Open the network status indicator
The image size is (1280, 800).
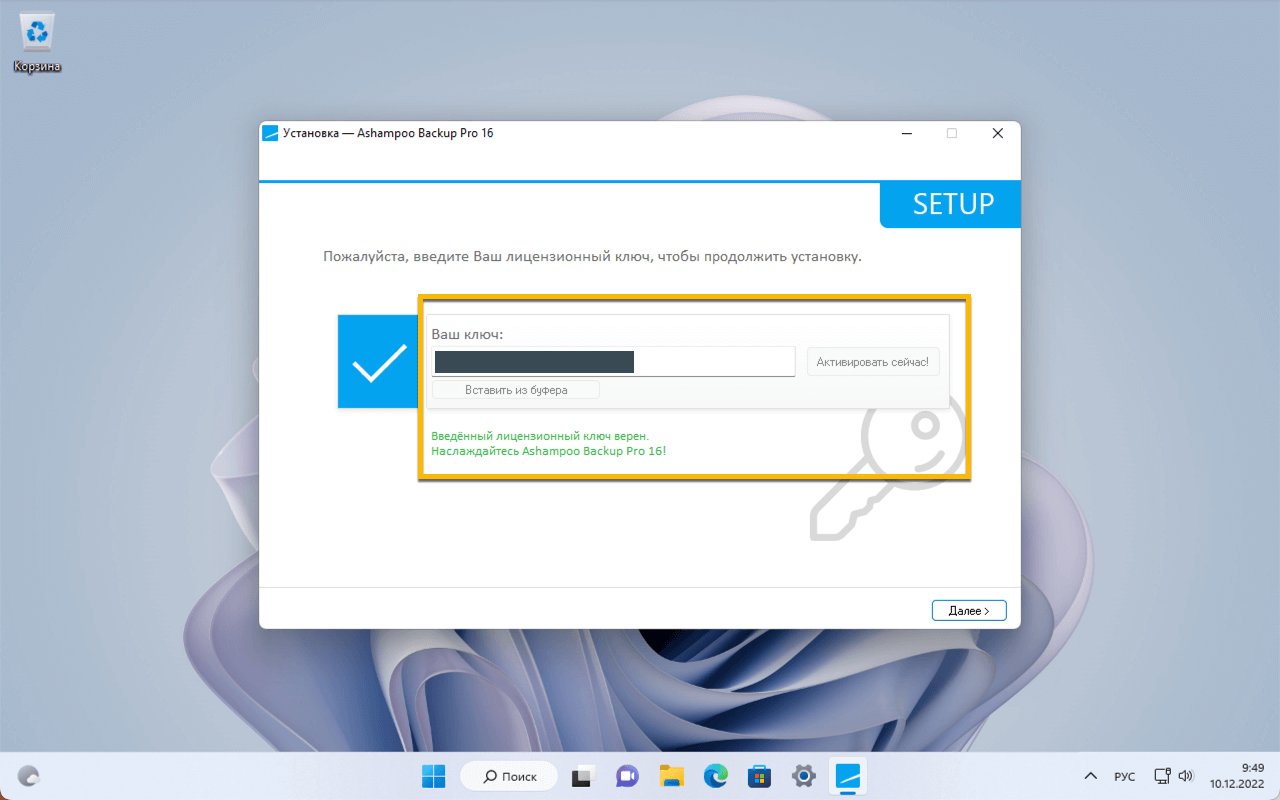coord(1162,775)
